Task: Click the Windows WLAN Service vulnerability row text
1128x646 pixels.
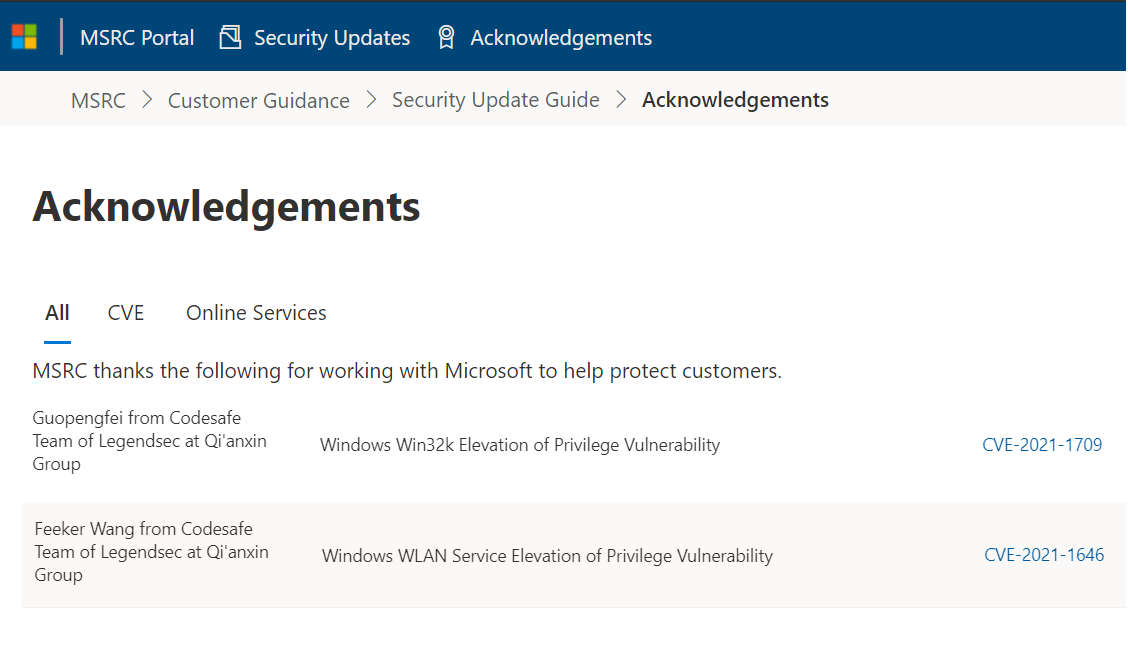Action: 547,556
